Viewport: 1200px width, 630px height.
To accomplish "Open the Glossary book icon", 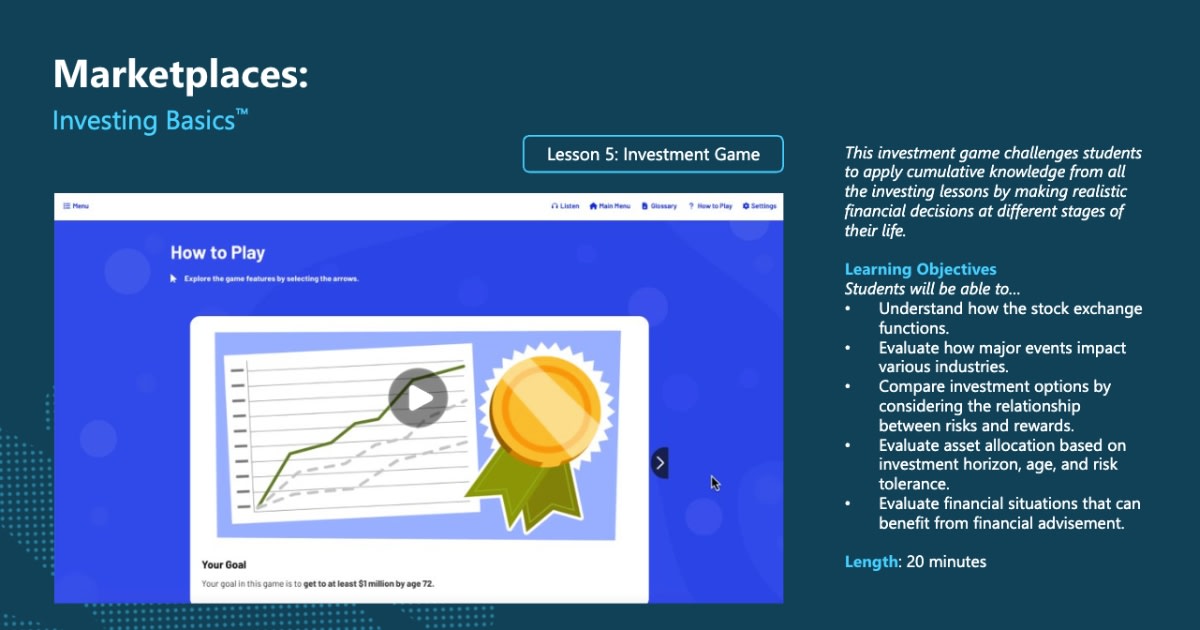I will point(643,205).
